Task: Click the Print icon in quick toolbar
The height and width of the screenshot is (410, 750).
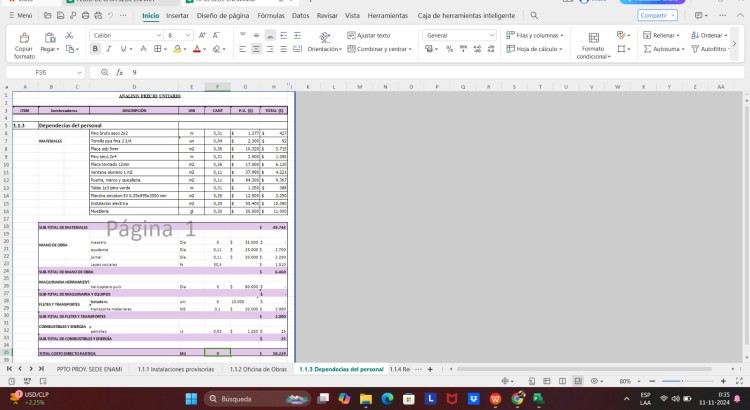Action: [86, 15]
